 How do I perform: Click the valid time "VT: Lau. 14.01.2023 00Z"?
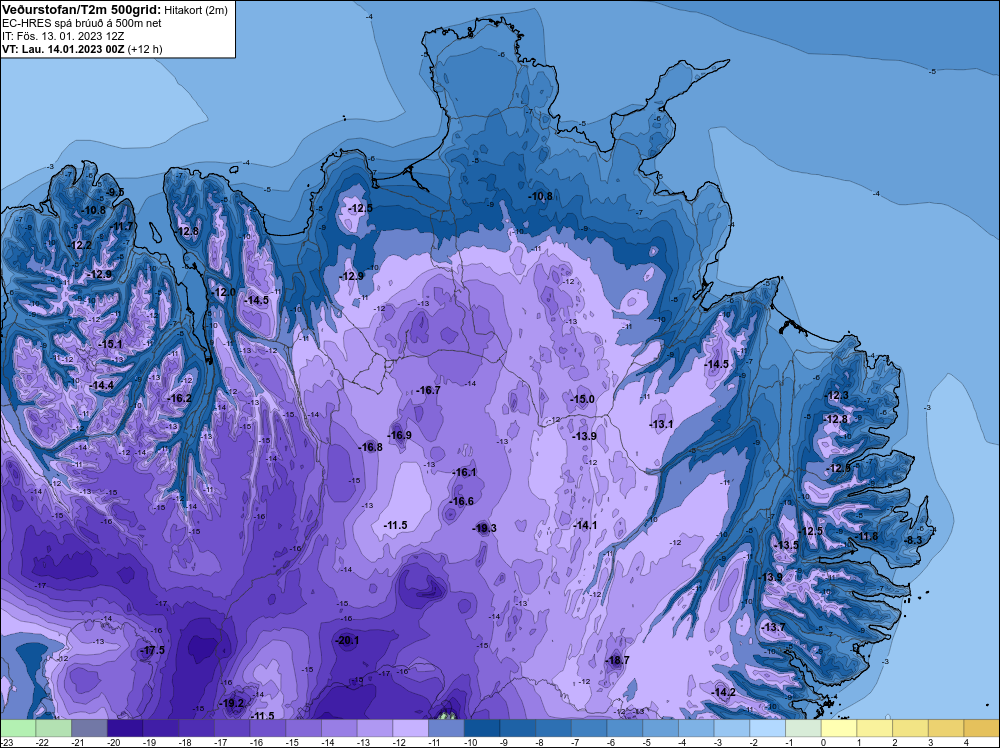click(x=63, y=49)
